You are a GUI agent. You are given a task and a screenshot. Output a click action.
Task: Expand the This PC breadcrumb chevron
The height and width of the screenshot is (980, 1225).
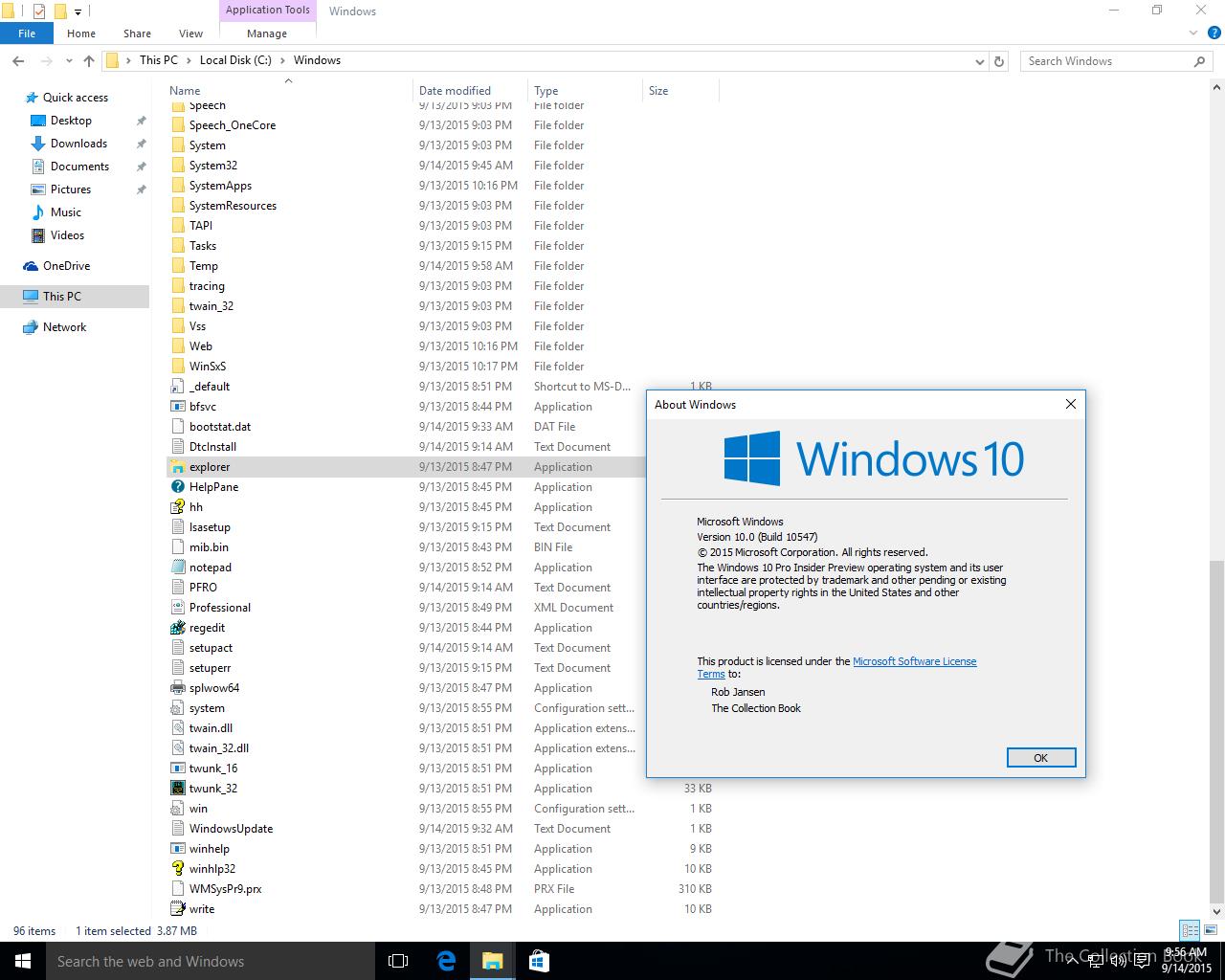[189, 60]
